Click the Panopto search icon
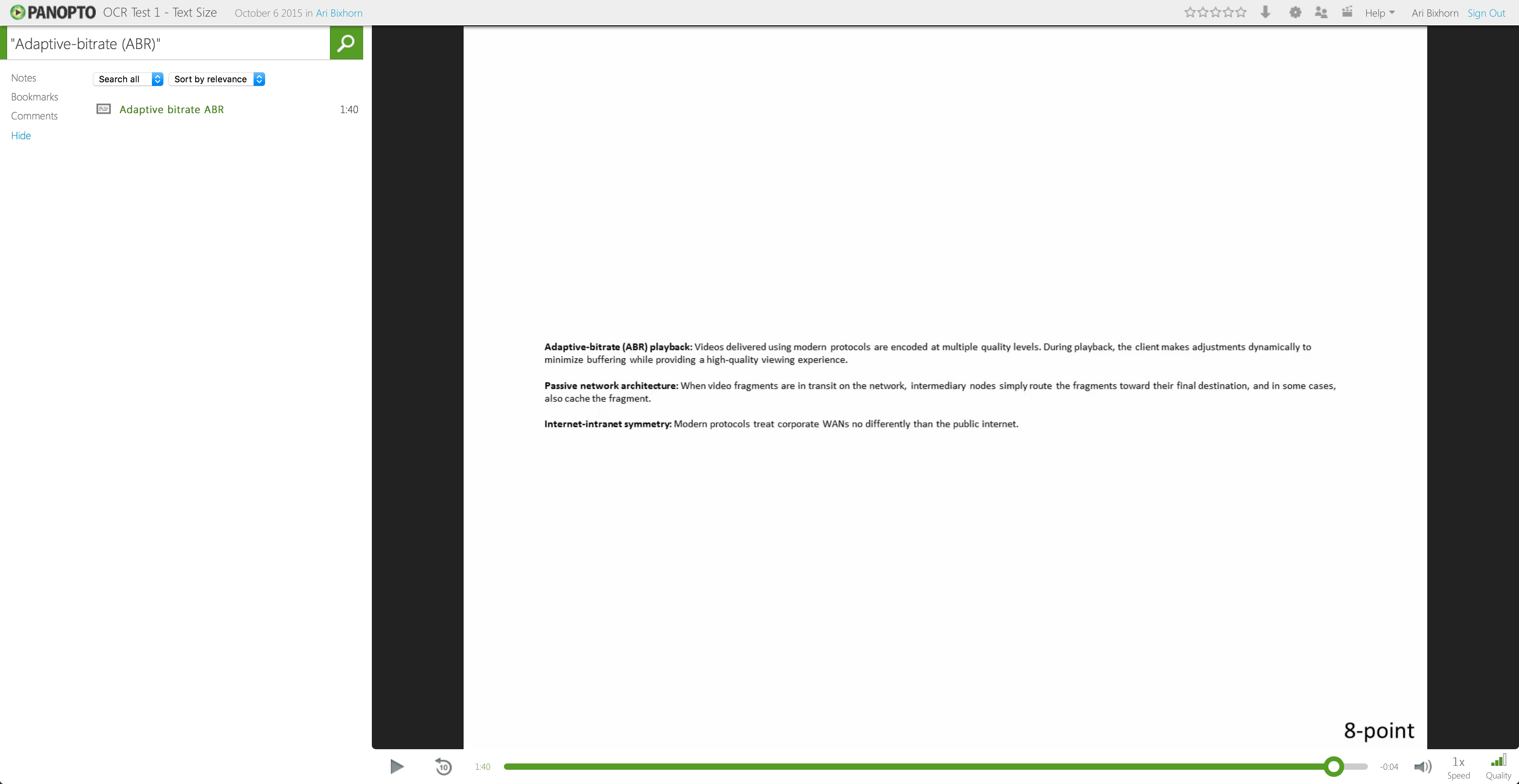The width and height of the screenshot is (1519, 784). 346,43
